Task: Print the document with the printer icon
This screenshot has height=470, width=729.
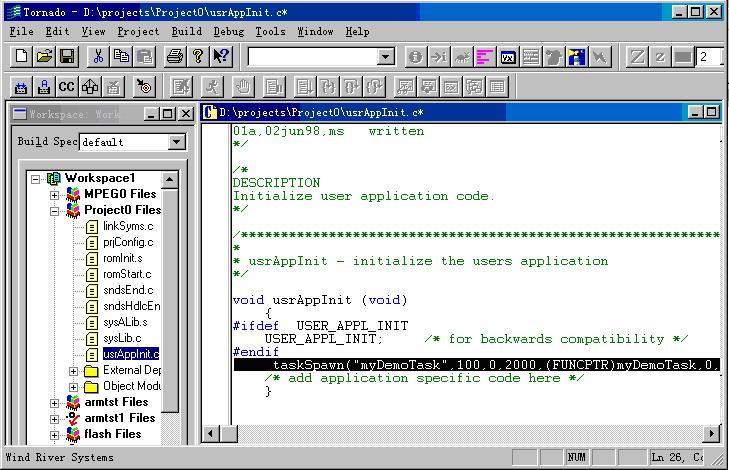Action: [x=175, y=57]
